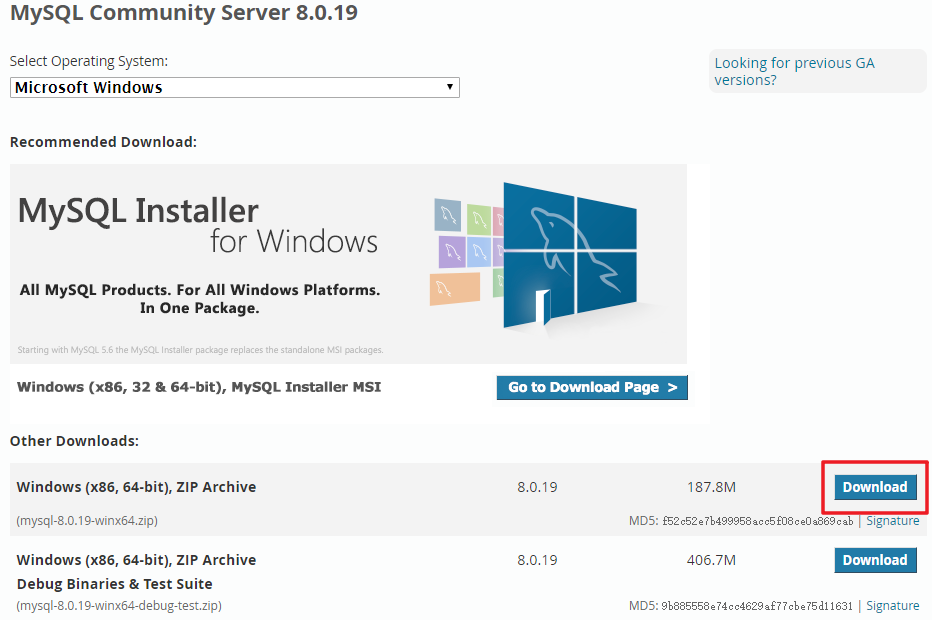Viewport: 932px width, 620px height.
Task: Open Signature link for the debug-test zip
Action: [892, 606]
